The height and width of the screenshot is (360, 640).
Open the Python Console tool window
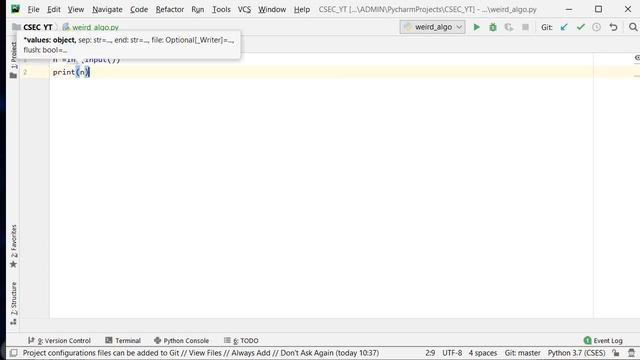[x=181, y=340]
